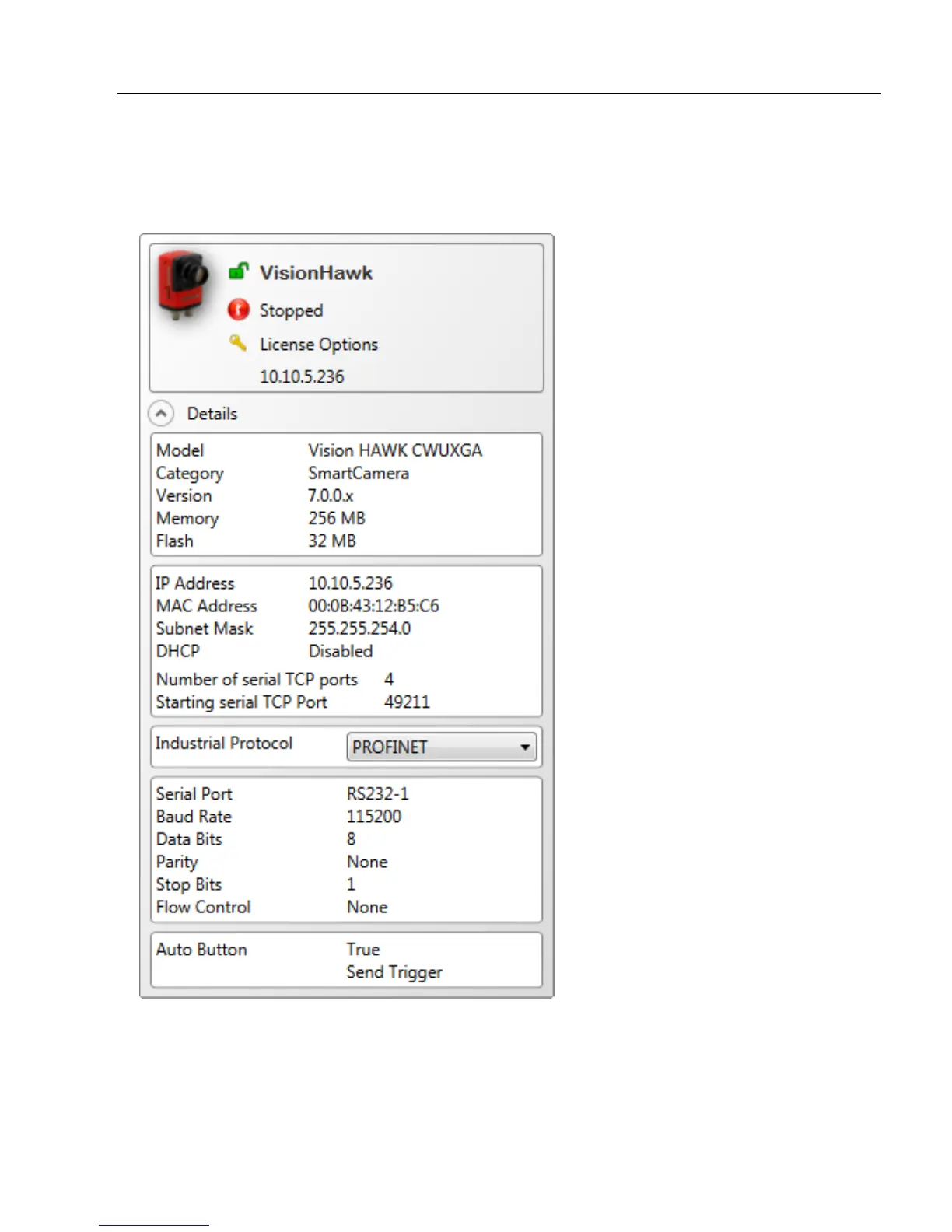Select the MAC Address value 00:0B:43:12:B5:C6

coord(373,606)
